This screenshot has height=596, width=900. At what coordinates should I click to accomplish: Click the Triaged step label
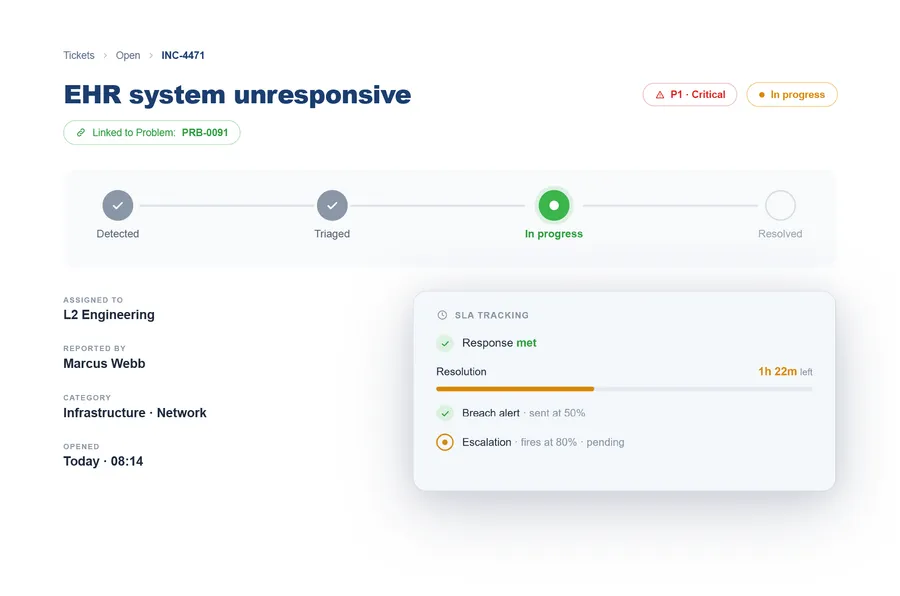(332, 234)
